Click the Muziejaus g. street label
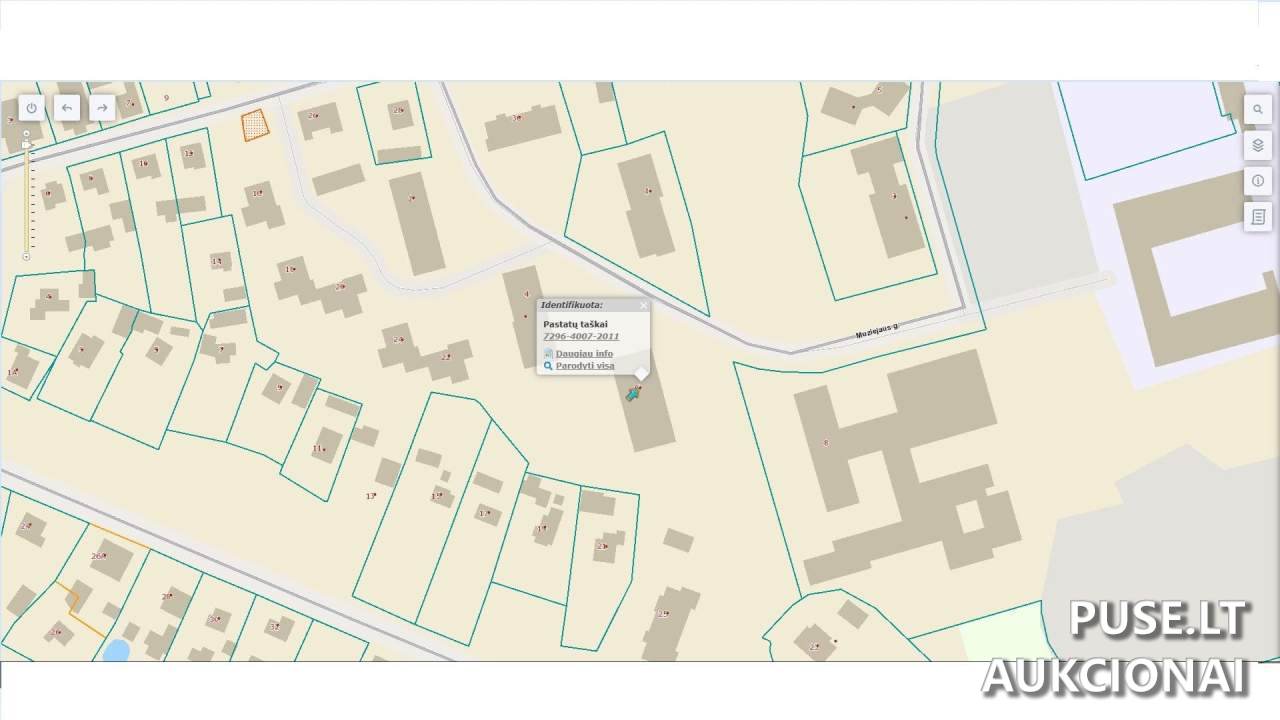The width and height of the screenshot is (1280, 720). [877, 333]
